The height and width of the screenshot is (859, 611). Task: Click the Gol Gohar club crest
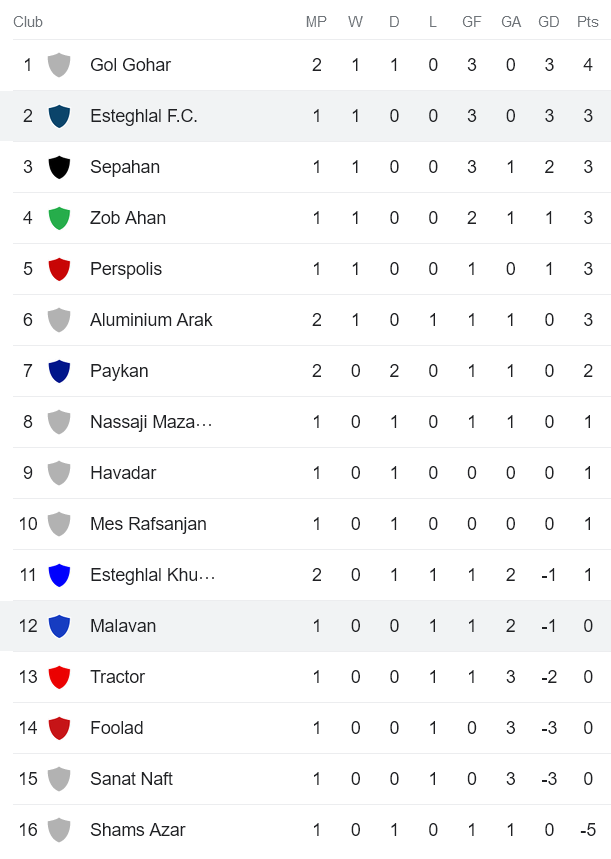tap(59, 65)
